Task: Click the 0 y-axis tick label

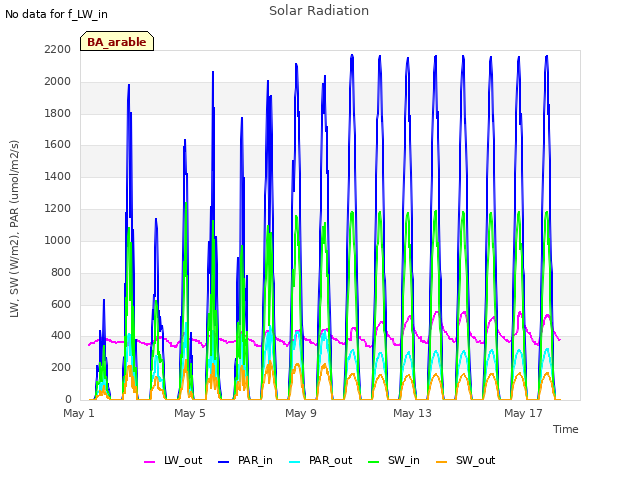Action: [x=68, y=399]
